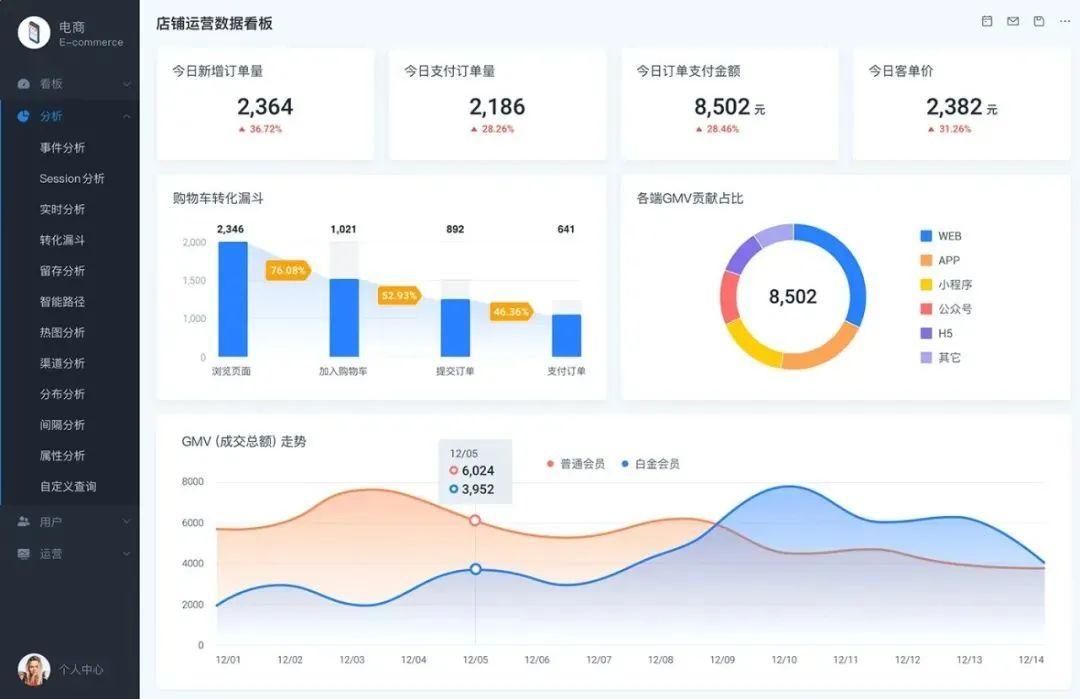The height and width of the screenshot is (699, 1080).
Task: Click the 看板 dashboard gauge icon
Action: [23, 84]
